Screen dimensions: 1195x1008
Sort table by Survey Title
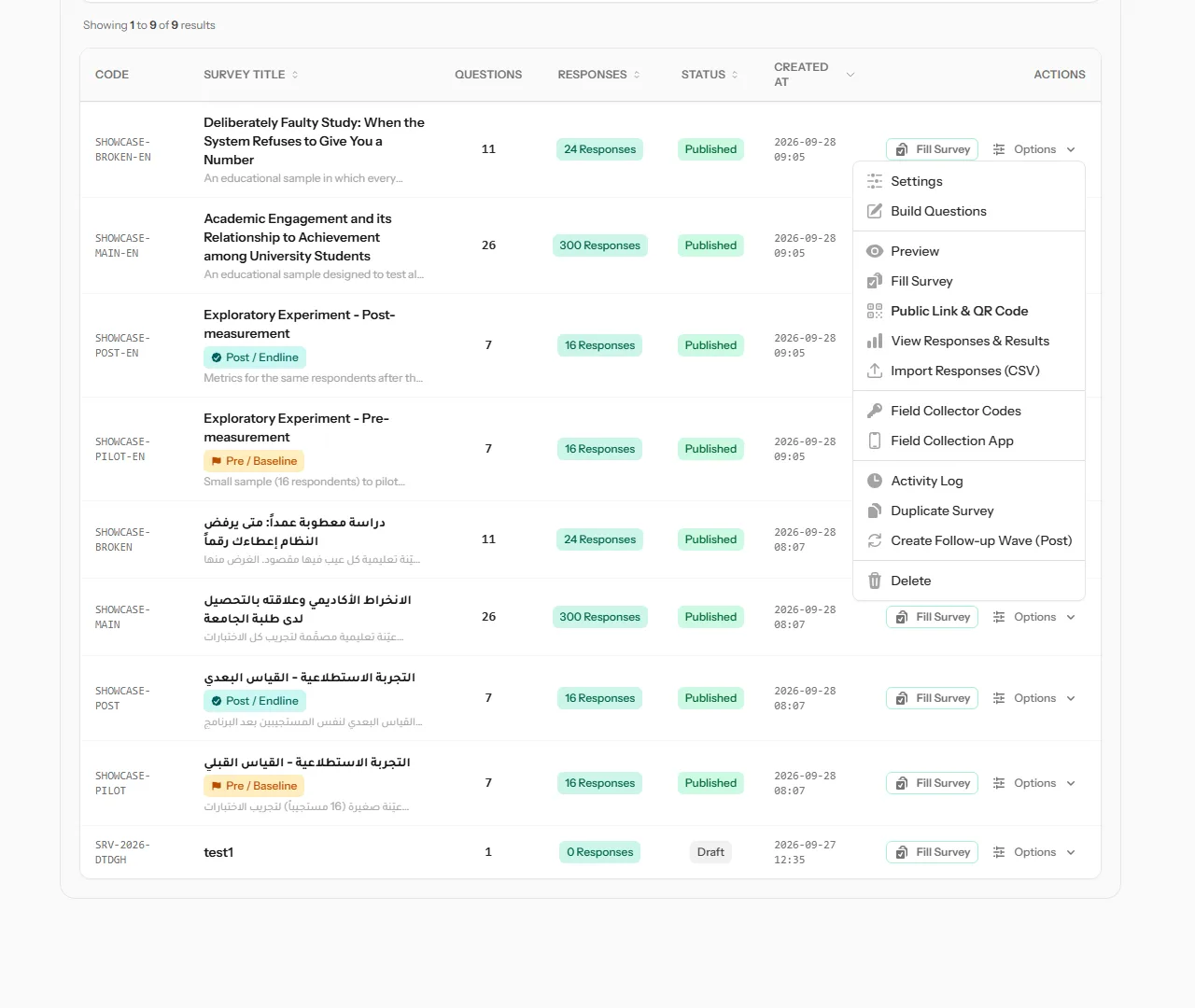251,75
